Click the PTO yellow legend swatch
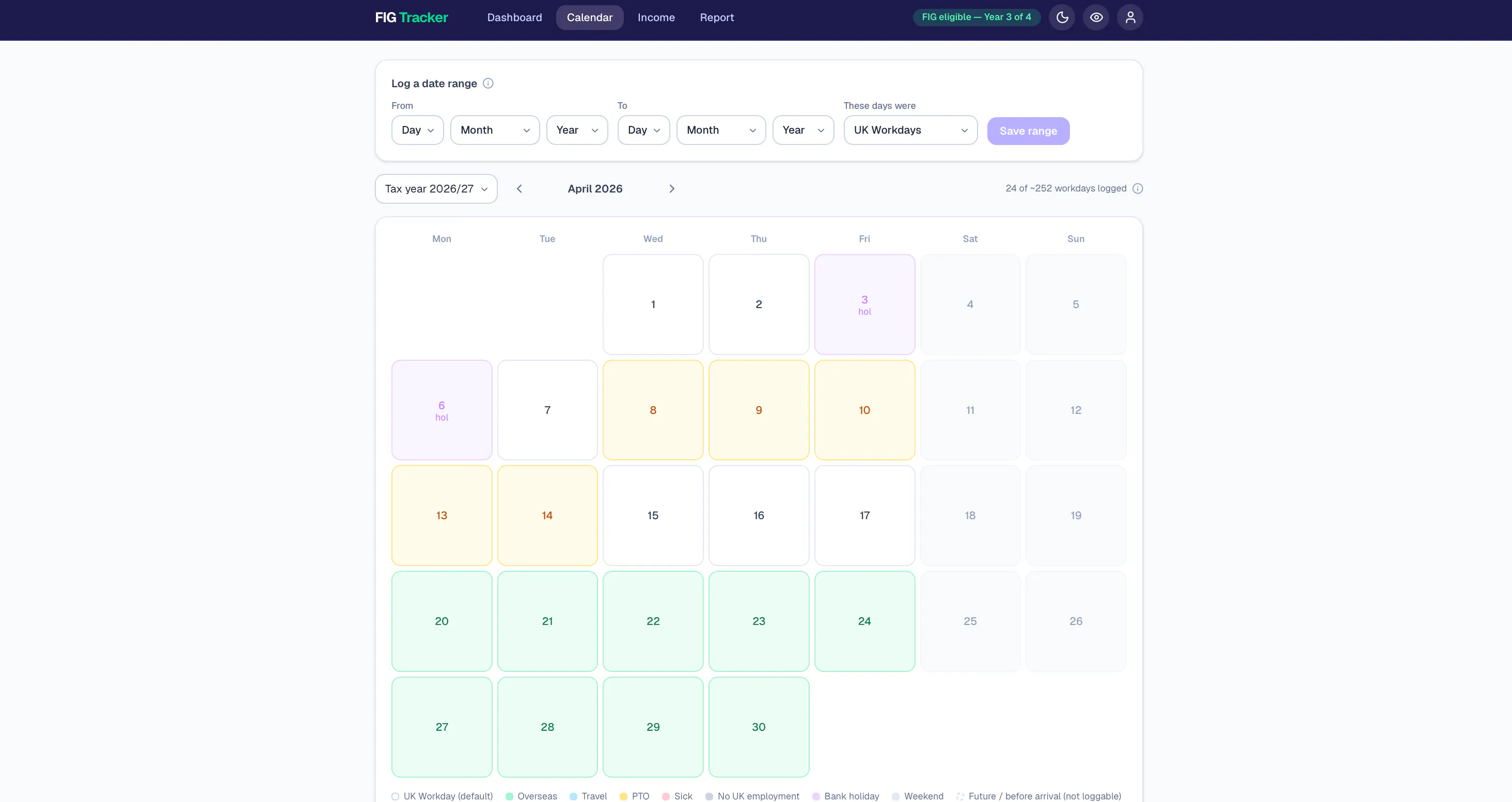Viewport: 1512px width, 802px height. pyautogui.click(x=624, y=796)
